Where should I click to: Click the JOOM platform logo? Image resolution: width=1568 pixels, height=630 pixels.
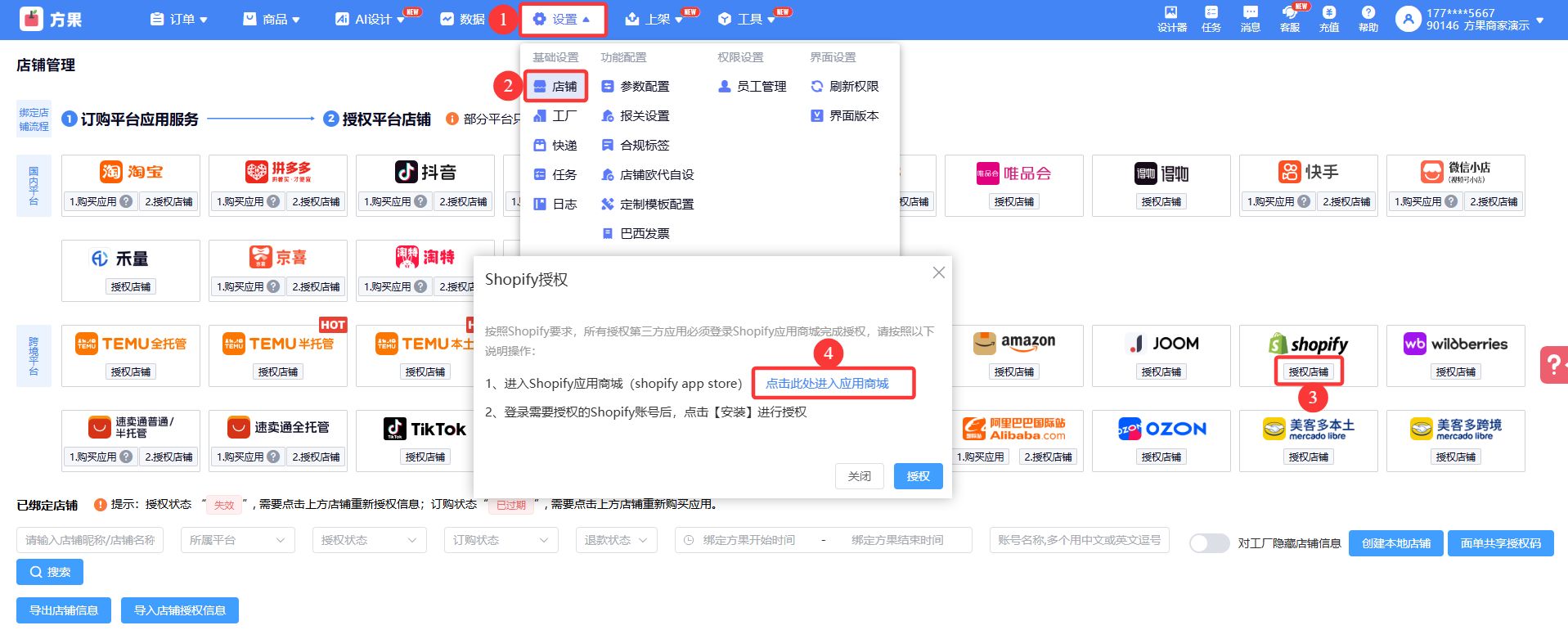tap(1161, 344)
